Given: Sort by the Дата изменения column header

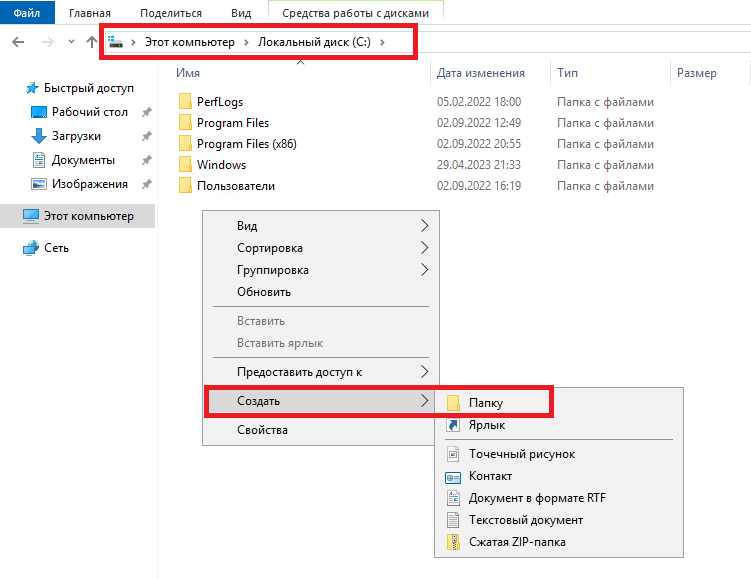Looking at the screenshot, I should 480,73.
